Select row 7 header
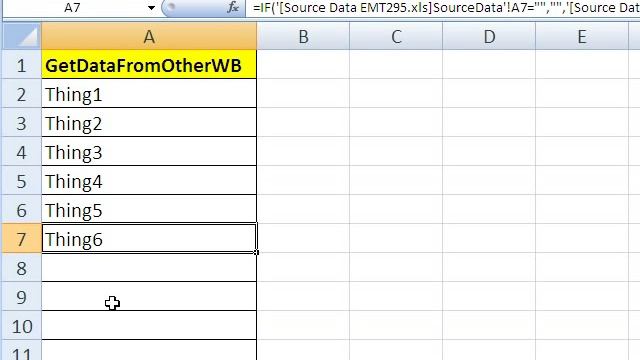Viewport: 640px width, 360px height. coord(22,239)
